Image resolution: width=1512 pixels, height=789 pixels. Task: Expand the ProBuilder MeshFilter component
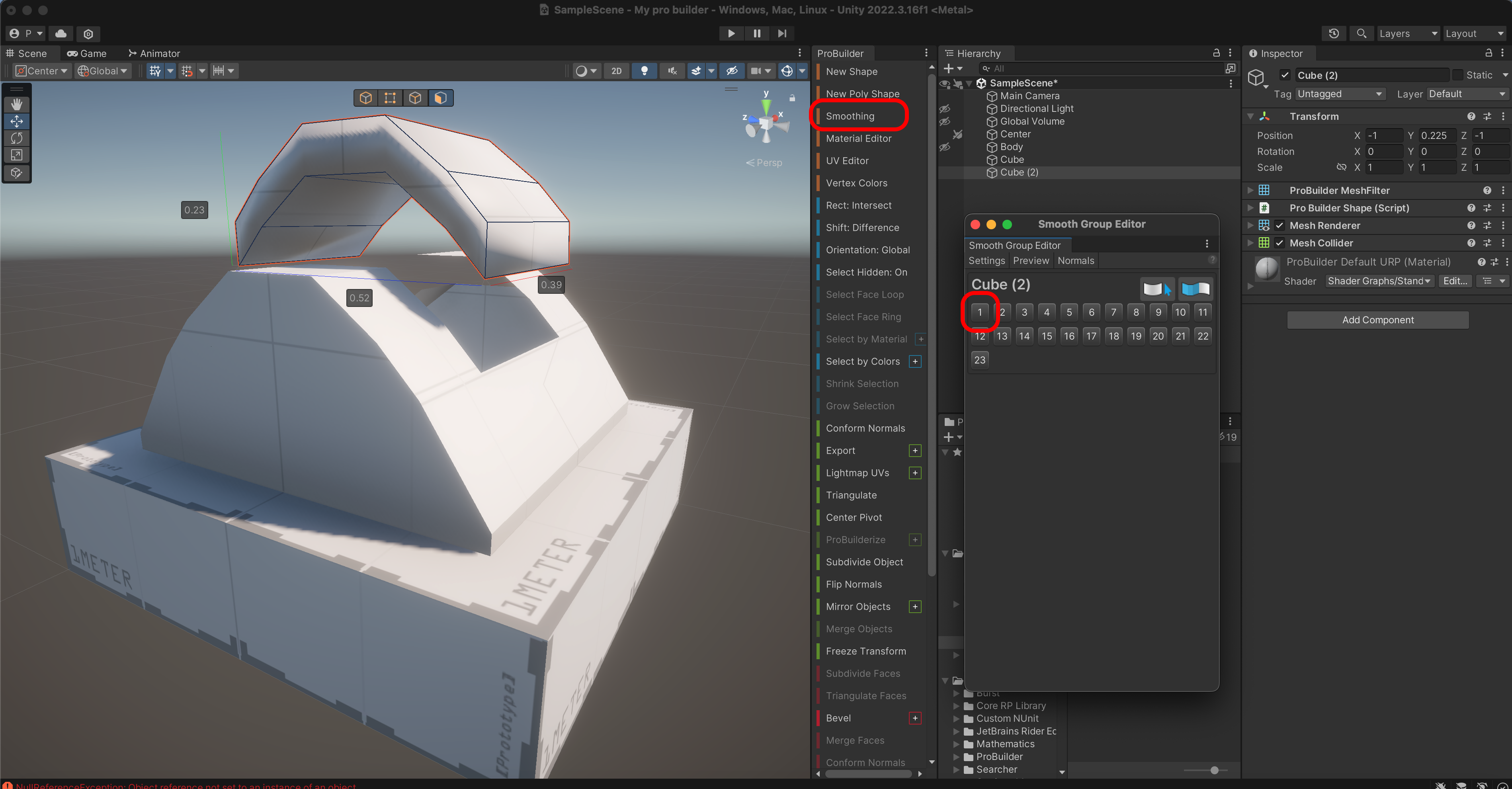[x=1250, y=190]
